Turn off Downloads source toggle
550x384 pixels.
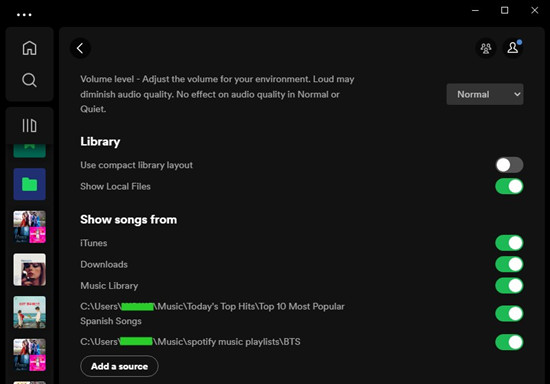[x=509, y=264]
